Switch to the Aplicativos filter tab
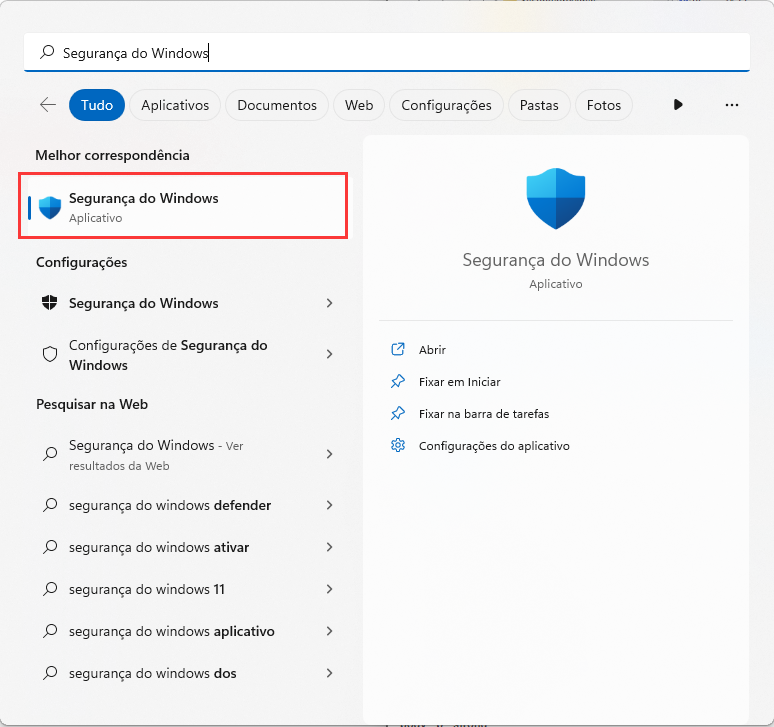 (175, 105)
